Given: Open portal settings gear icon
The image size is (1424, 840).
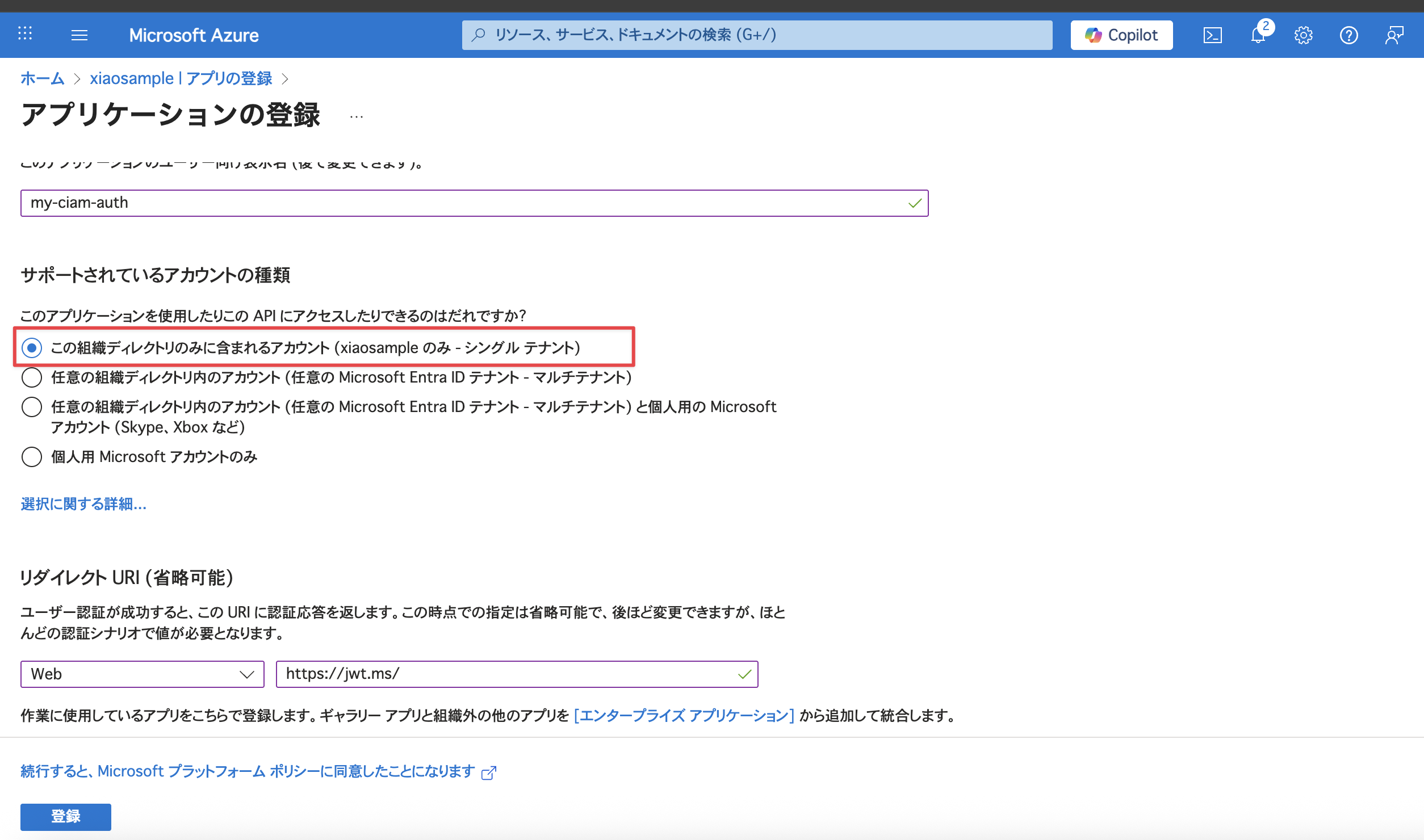Looking at the screenshot, I should tap(1303, 35).
